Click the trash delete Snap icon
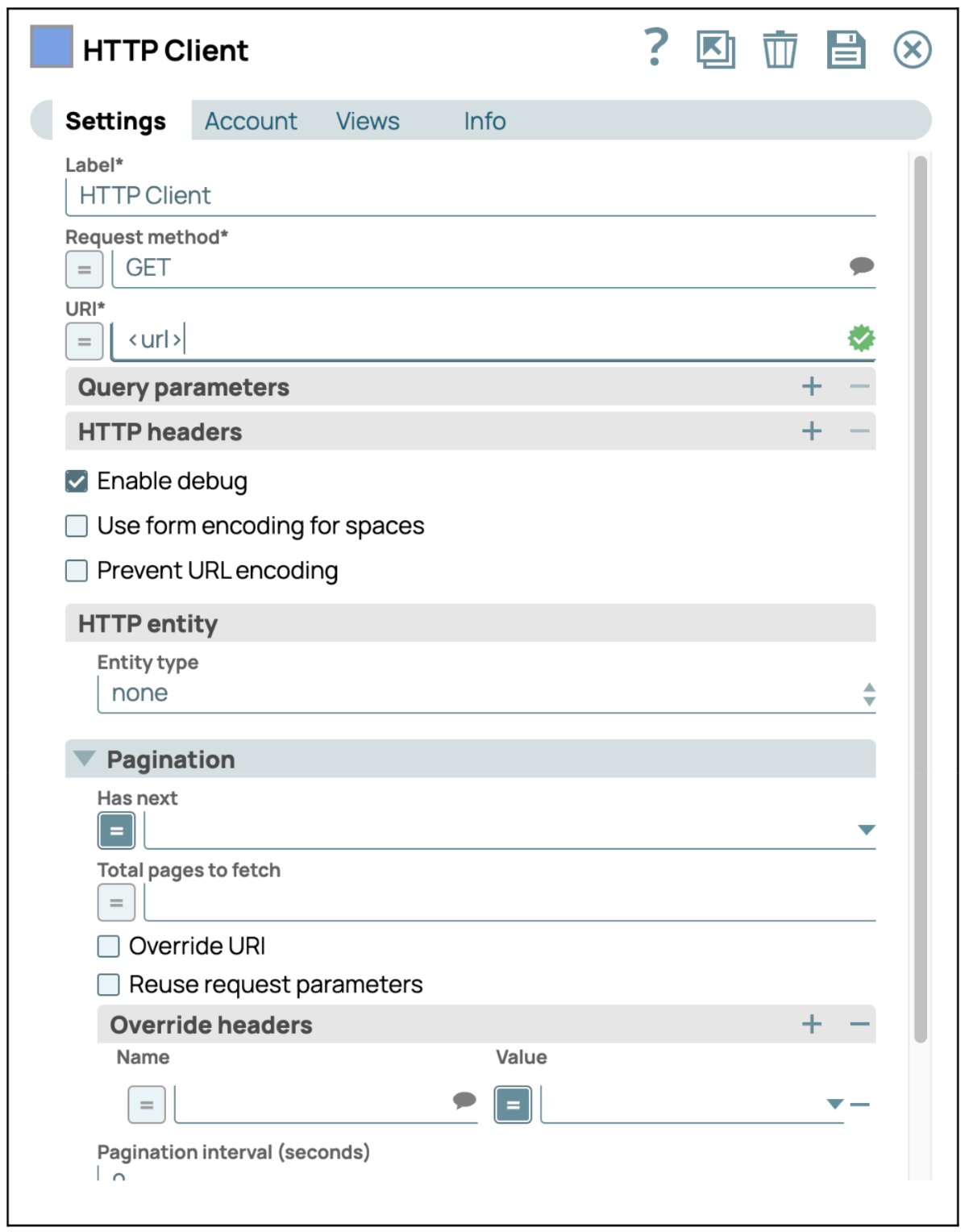The width and height of the screenshot is (969, 1232). coord(780,49)
